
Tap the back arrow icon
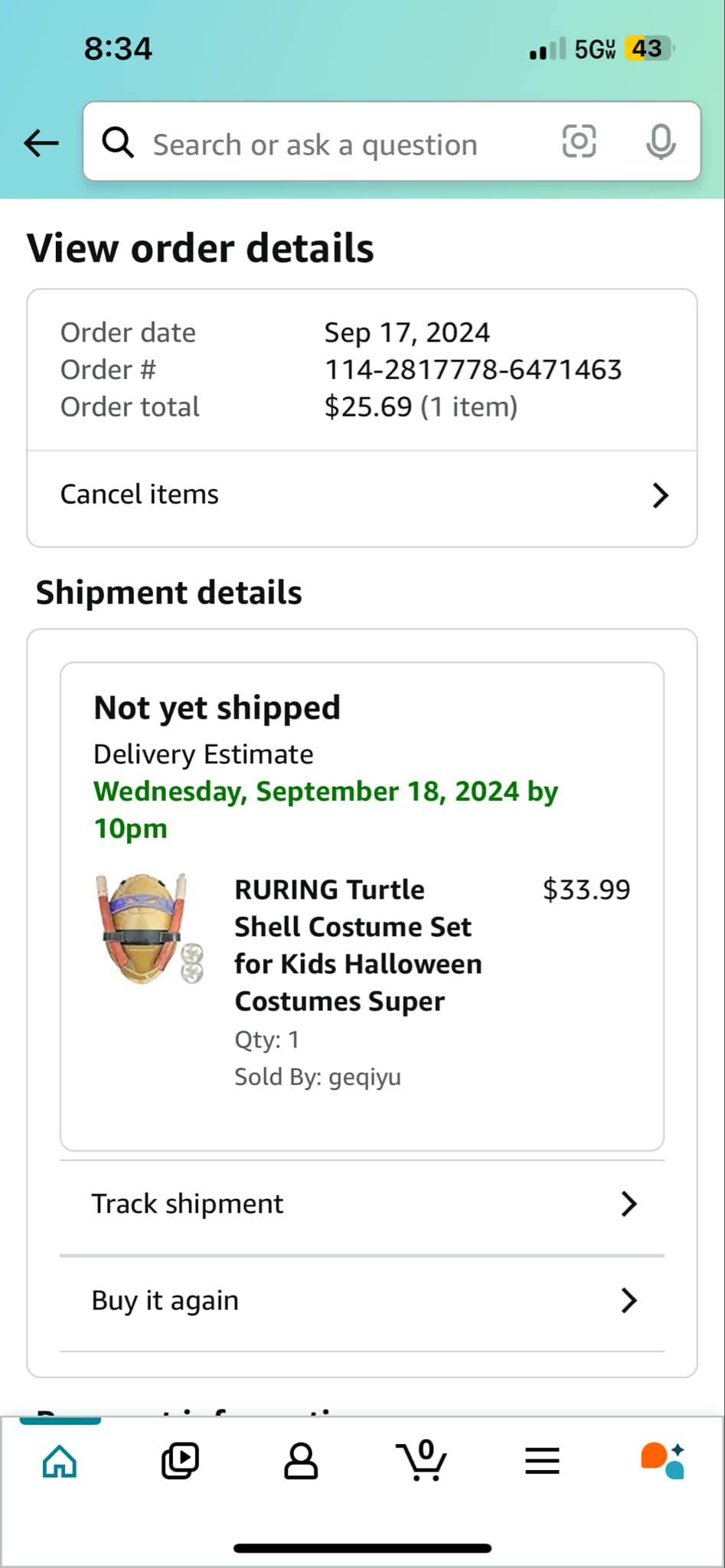pos(41,142)
